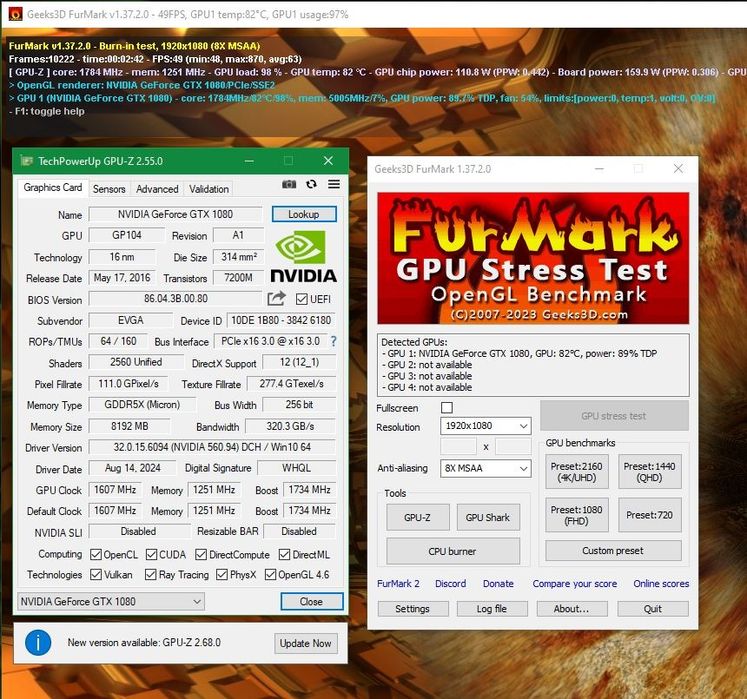Image resolution: width=747 pixels, height=699 pixels.
Task: Click the Device ID value field
Action: [281, 320]
